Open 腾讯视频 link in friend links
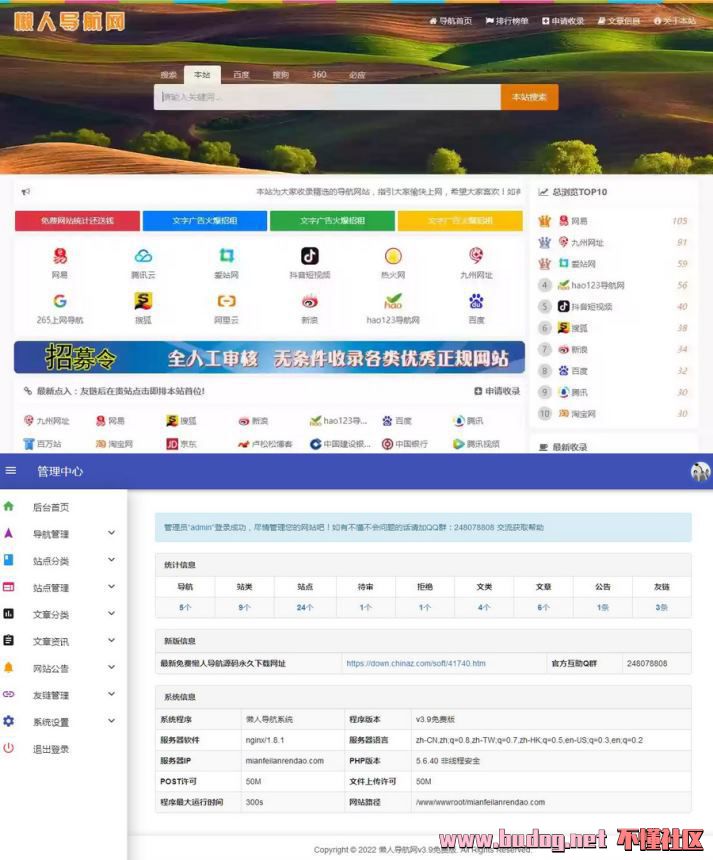 point(476,444)
